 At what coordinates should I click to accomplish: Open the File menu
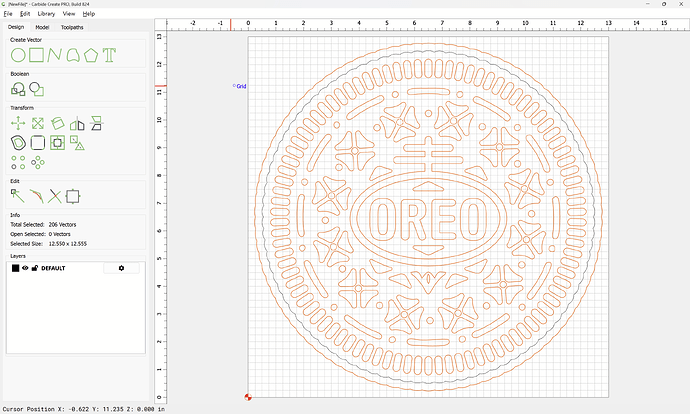tap(10, 14)
